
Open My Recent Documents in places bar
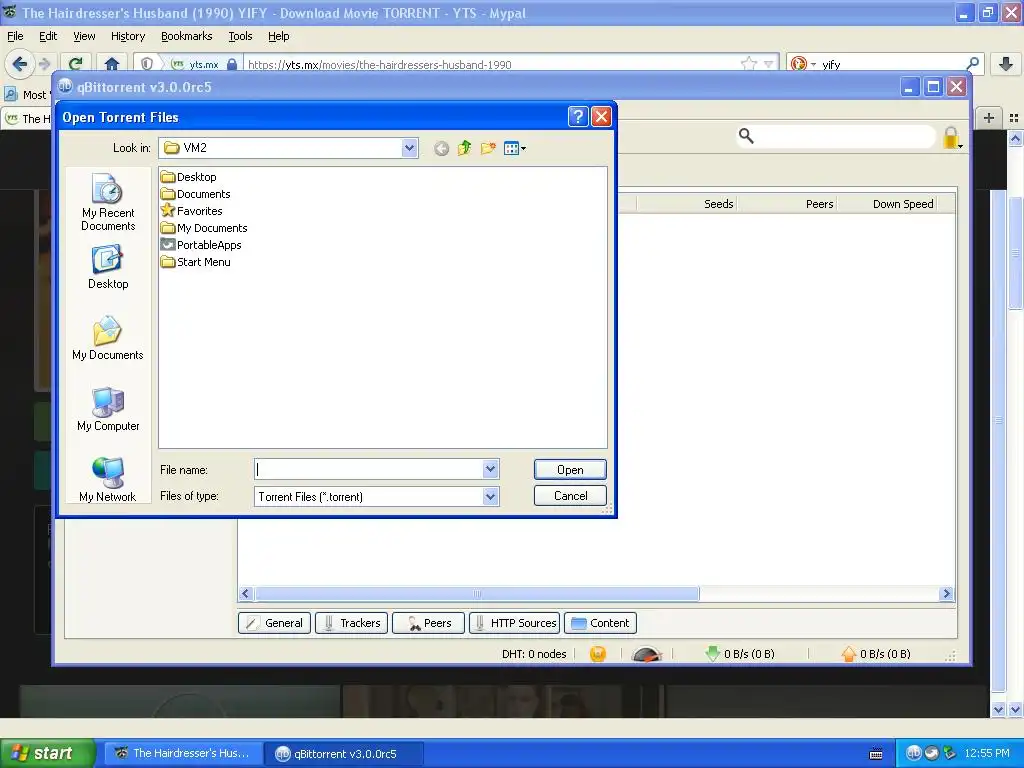click(x=108, y=202)
